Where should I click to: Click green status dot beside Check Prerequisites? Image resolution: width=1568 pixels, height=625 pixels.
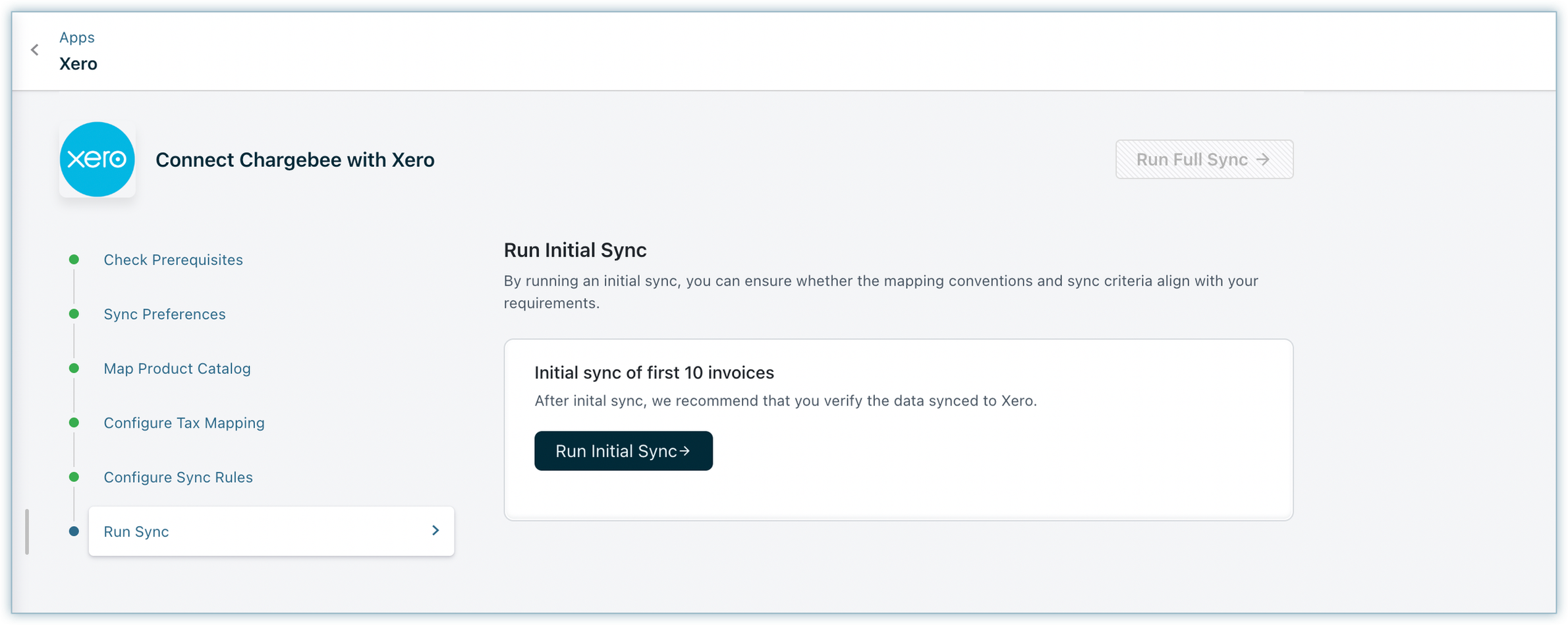click(x=74, y=260)
